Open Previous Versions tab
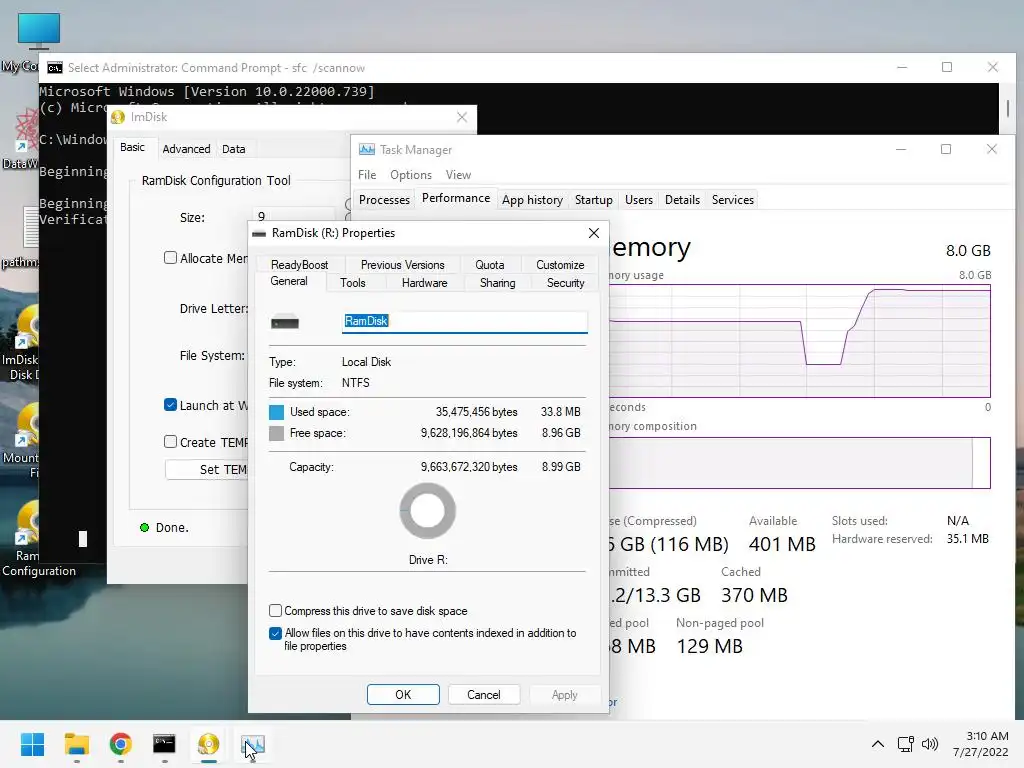The image size is (1024, 768). (402, 264)
